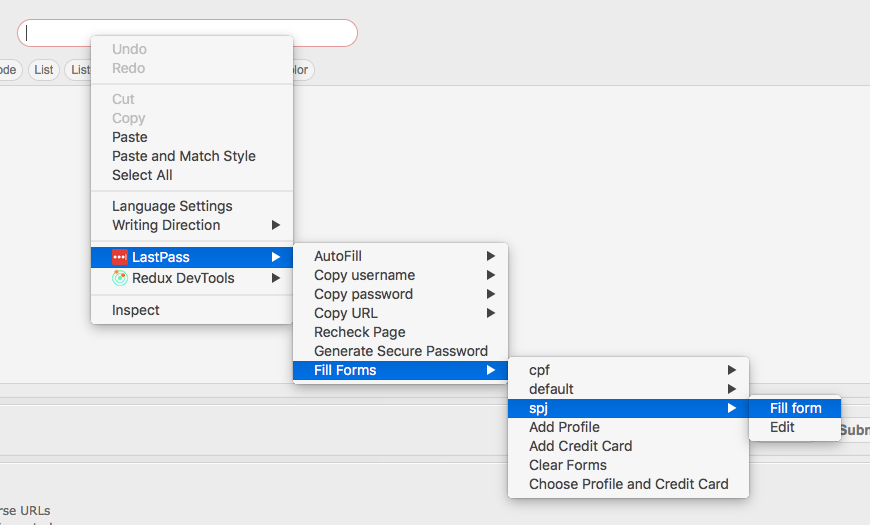
Task: Open the Writing Direction entry
Action: tap(192, 225)
